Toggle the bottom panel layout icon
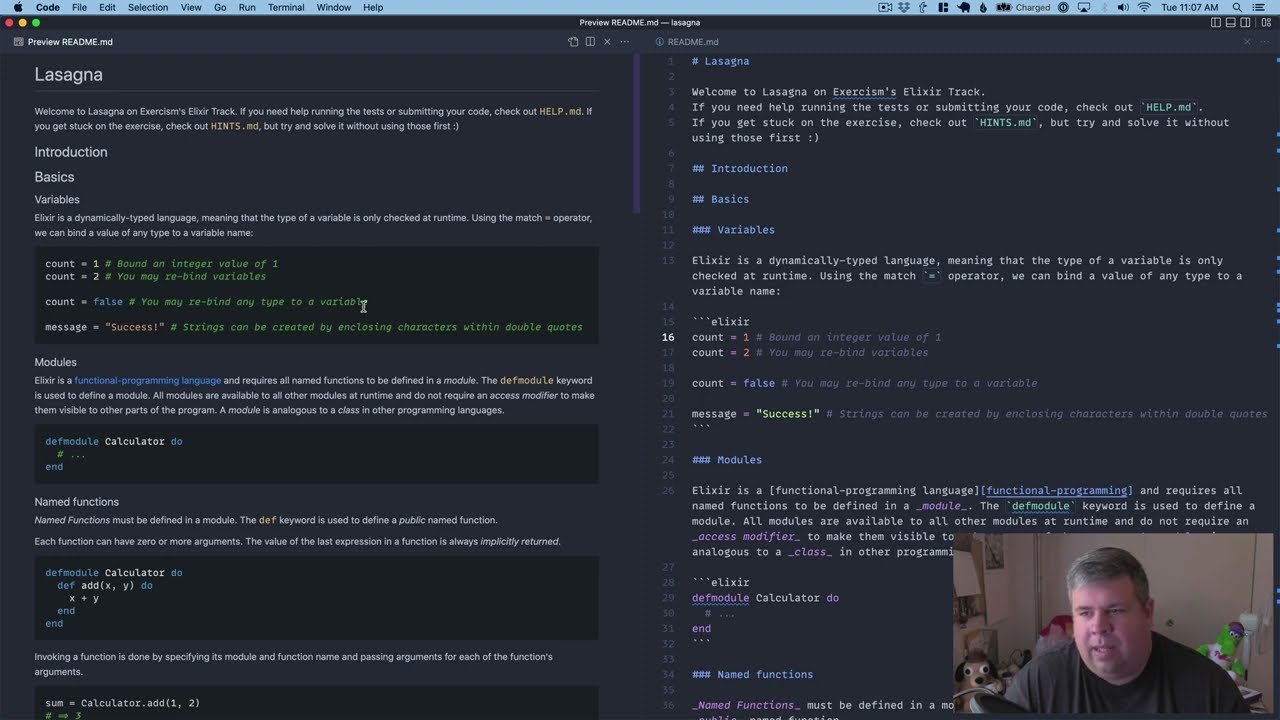The height and width of the screenshot is (720, 1280). pyautogui.click(x=1232, y=22)
